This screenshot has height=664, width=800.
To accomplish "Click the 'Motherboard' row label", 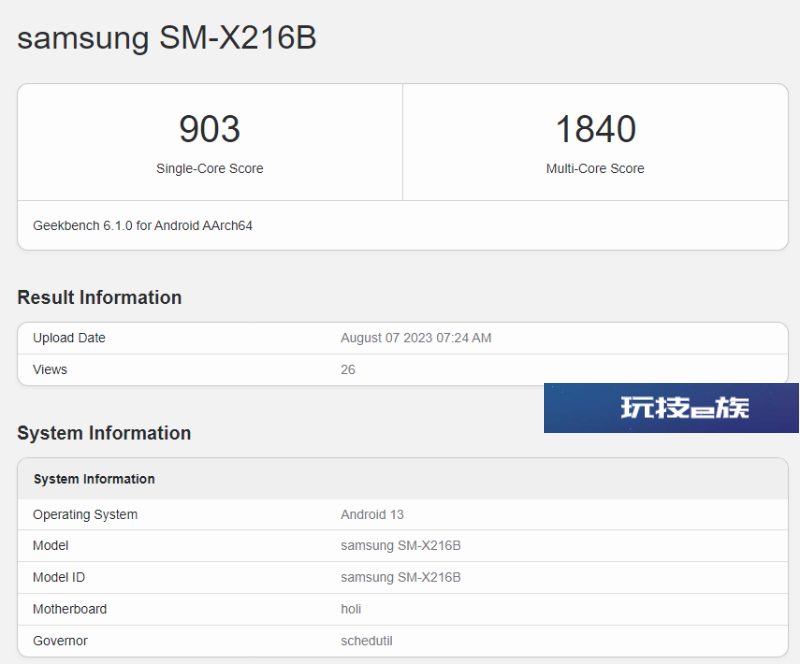I will coord(70,609).
